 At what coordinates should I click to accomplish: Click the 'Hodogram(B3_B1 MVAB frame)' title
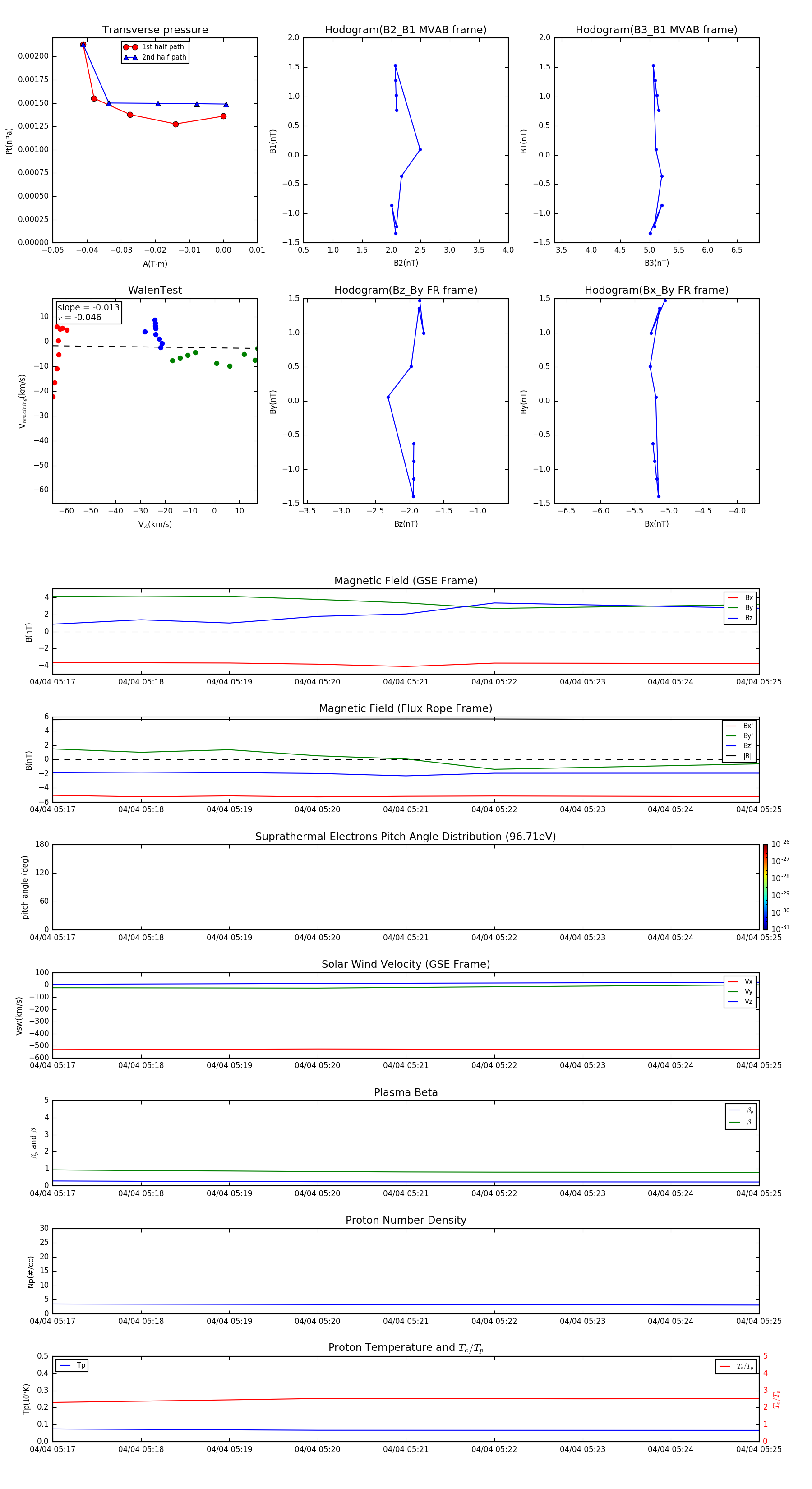click(656, 30)
